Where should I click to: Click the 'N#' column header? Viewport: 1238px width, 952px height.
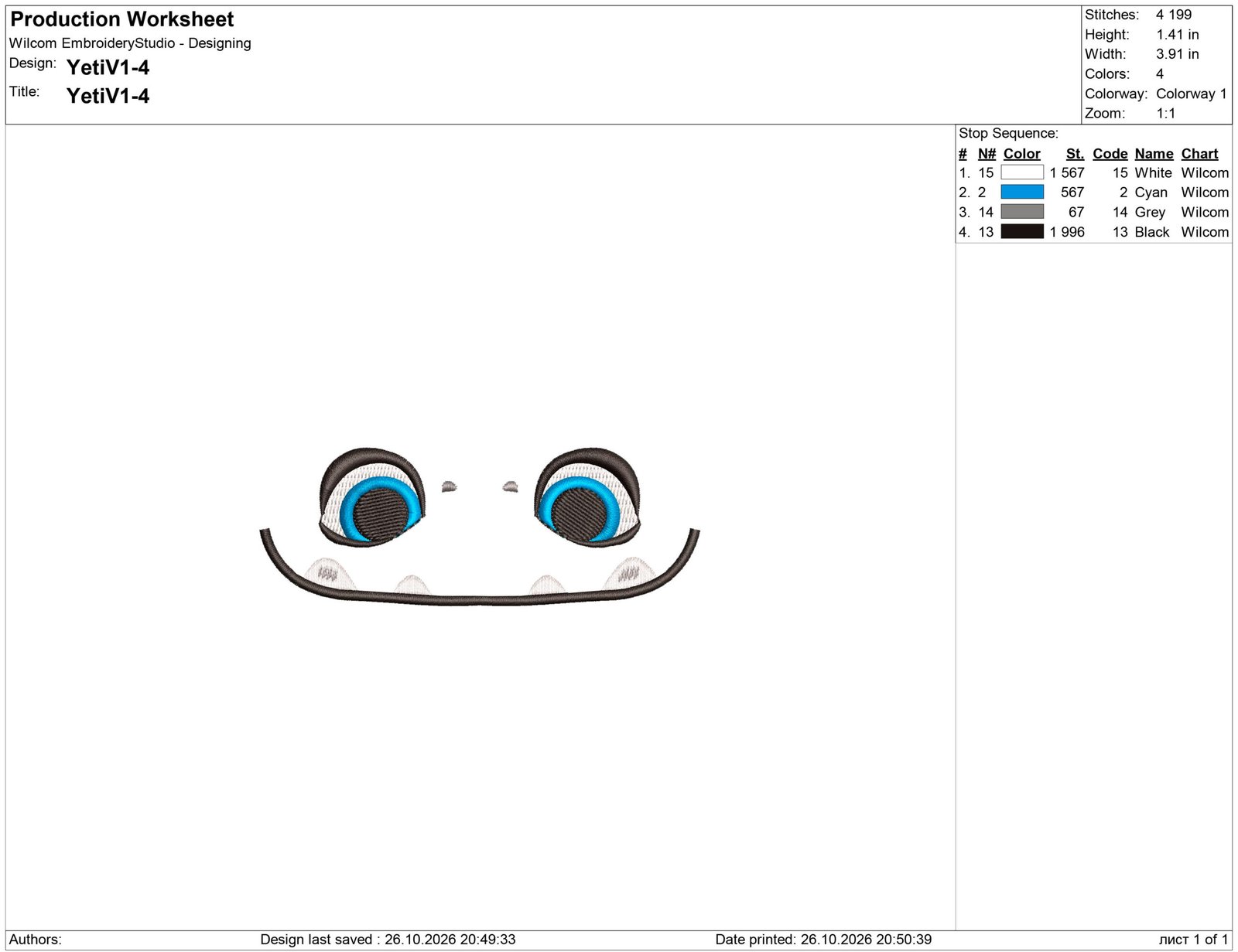click(987, 154)
